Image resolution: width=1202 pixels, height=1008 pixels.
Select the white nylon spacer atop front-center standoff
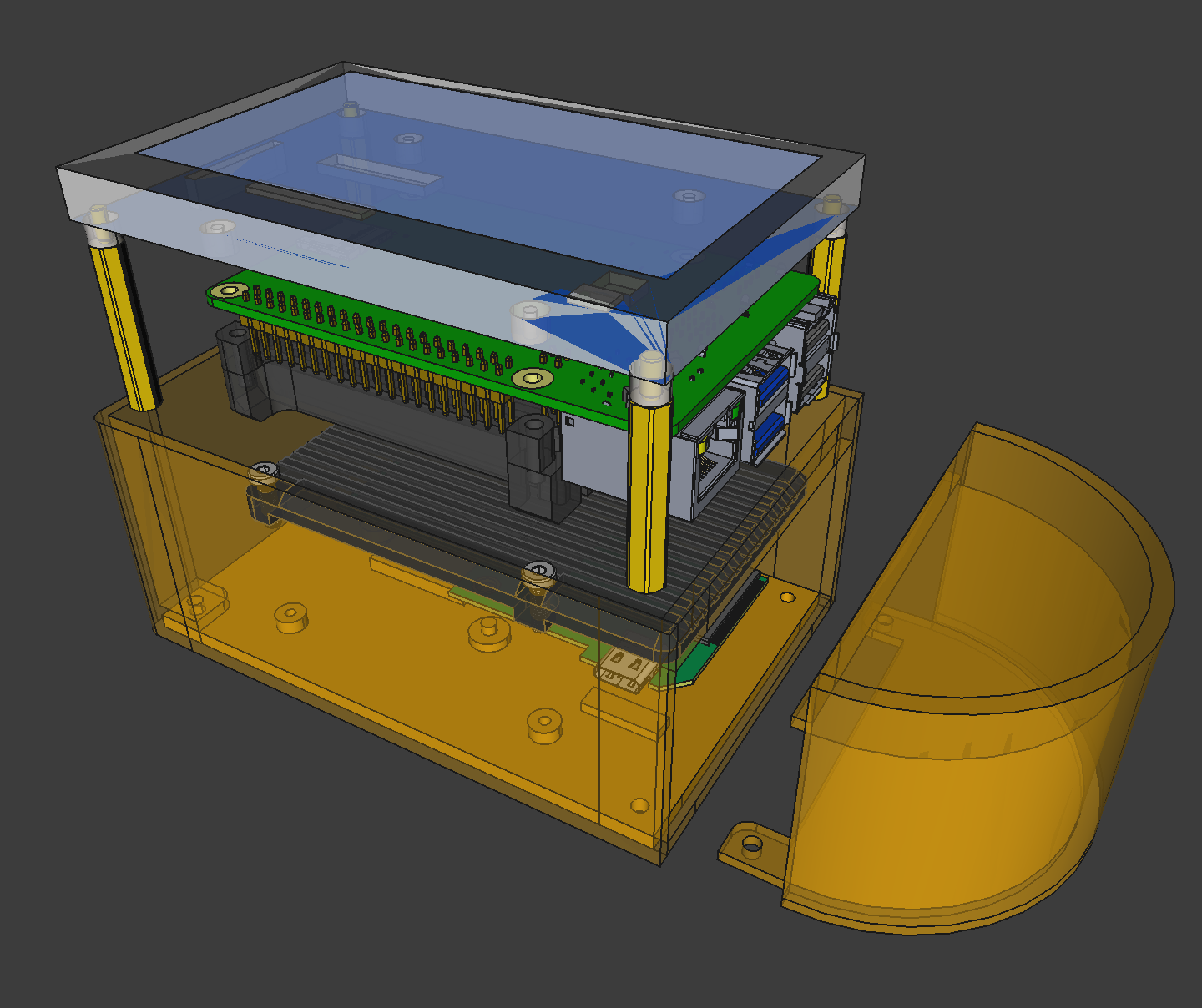tap(649, 381)
